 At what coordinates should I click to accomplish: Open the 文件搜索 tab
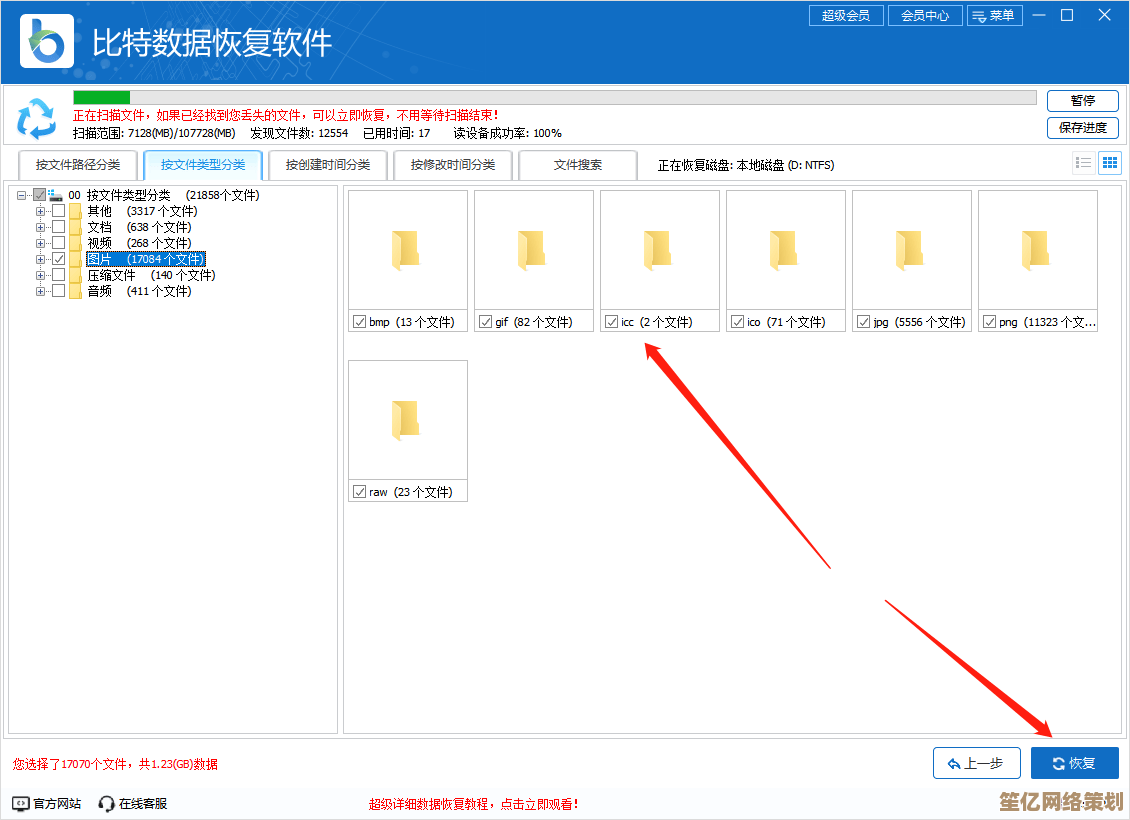pos(578,165)
